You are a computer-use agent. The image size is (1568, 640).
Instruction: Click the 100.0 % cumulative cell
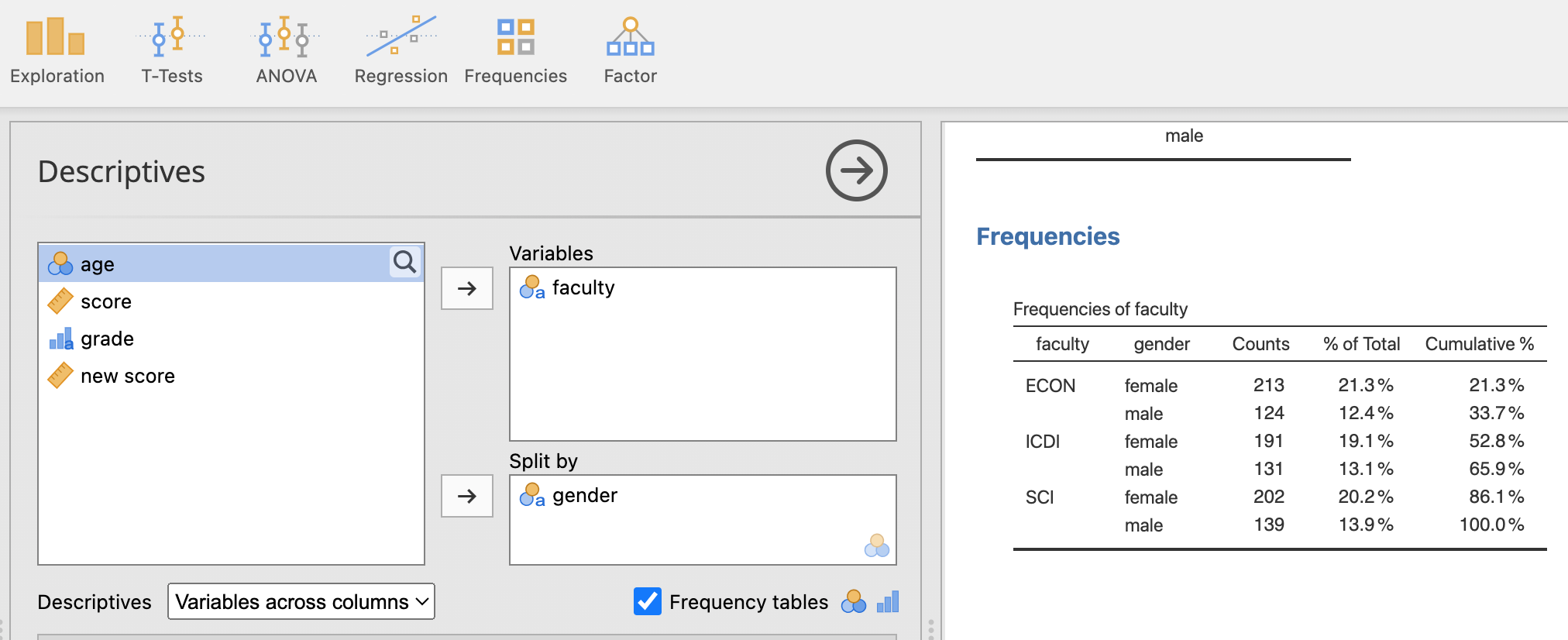tap(1492, 525)
